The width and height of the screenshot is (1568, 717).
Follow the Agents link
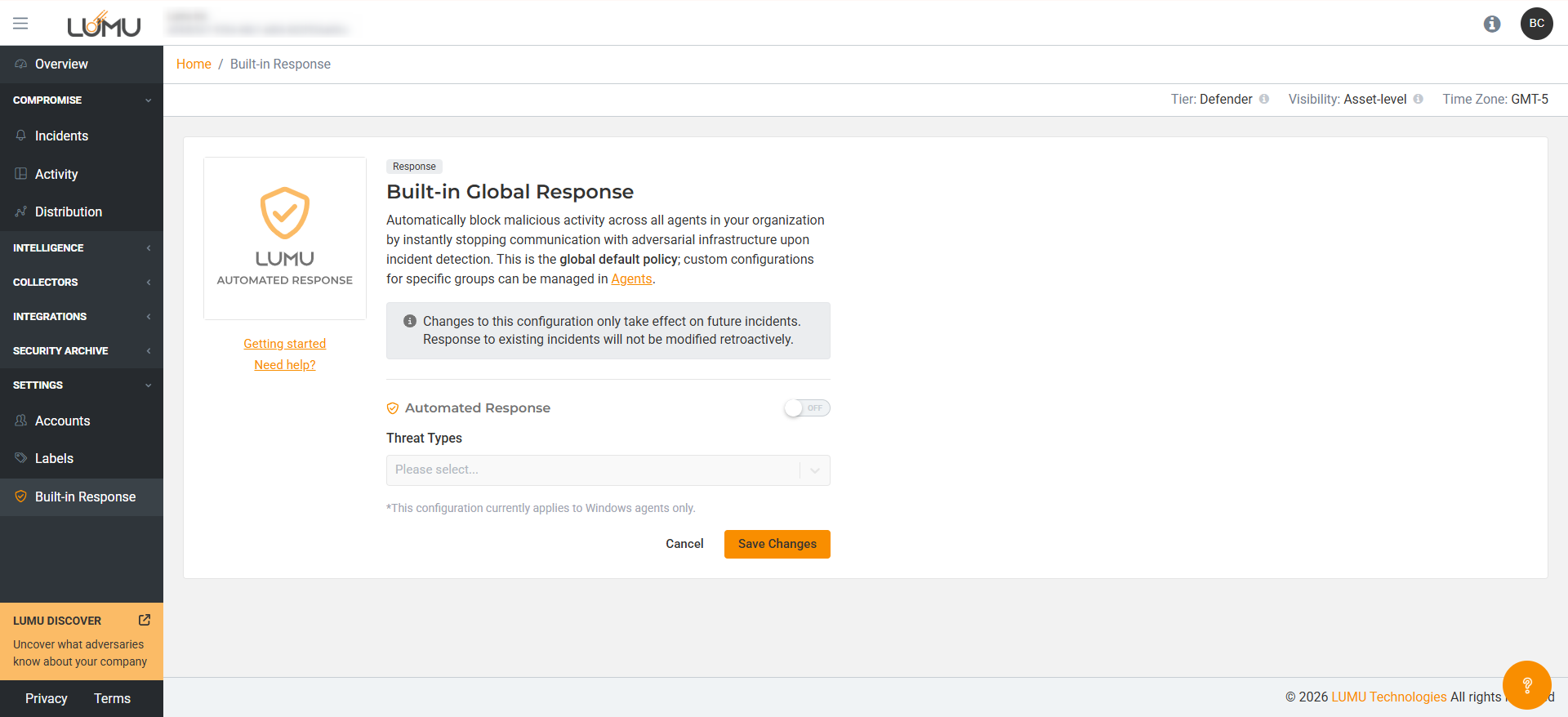click(631, 279)
